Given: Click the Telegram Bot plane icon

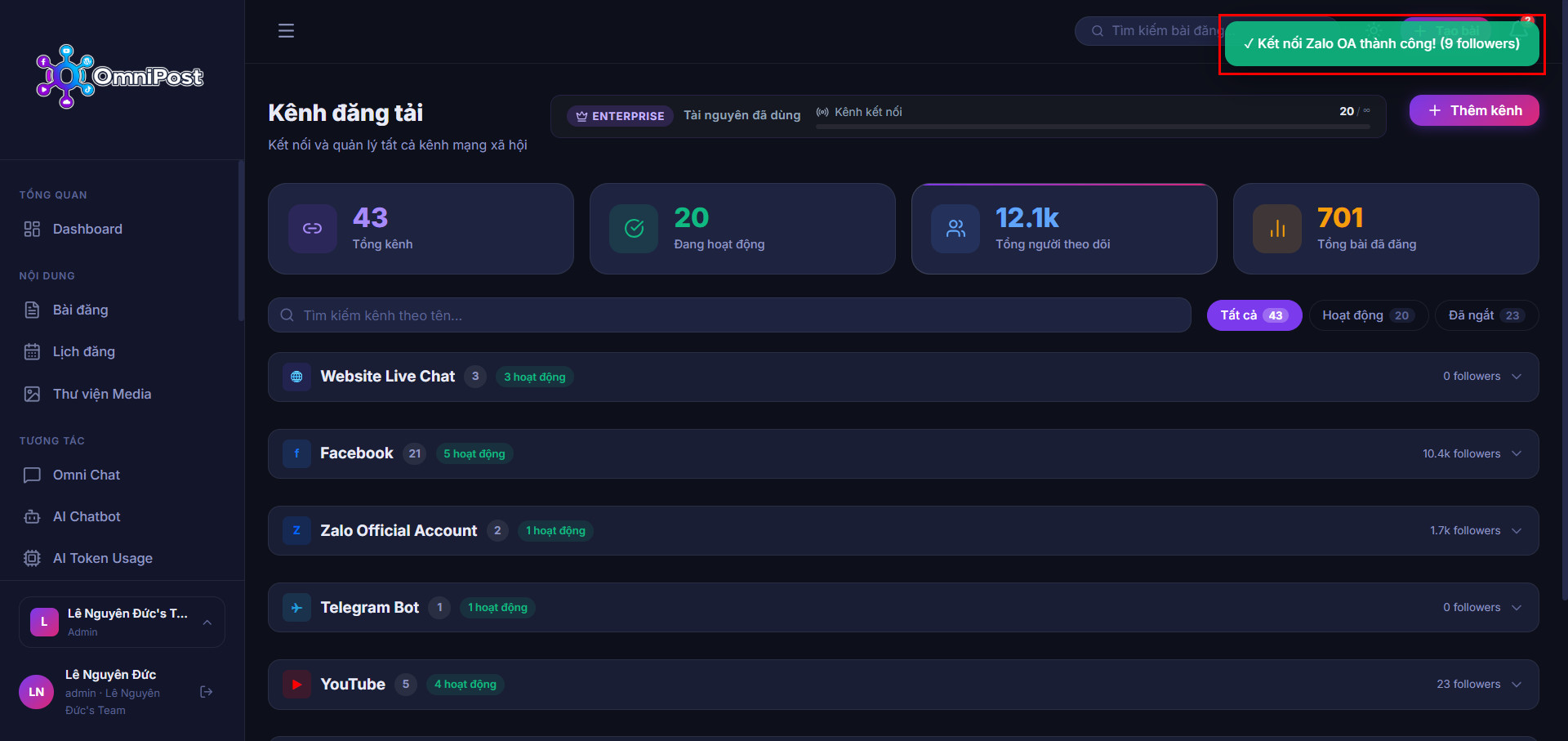Looking at the screenshot, I should point(296,608).
